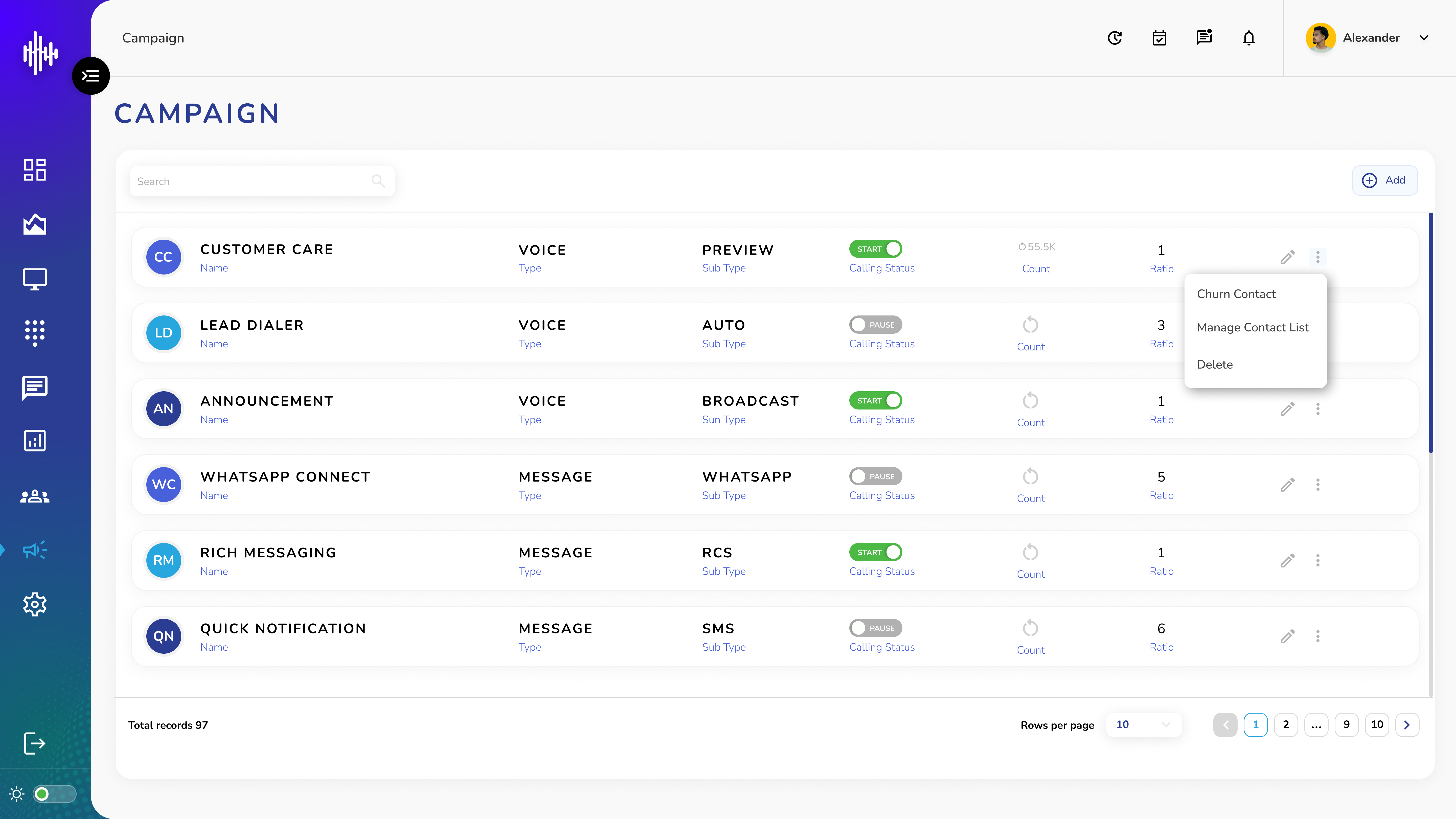
Task: Edit the Customer Care campaign
Action: click(x=1288, y=257)
